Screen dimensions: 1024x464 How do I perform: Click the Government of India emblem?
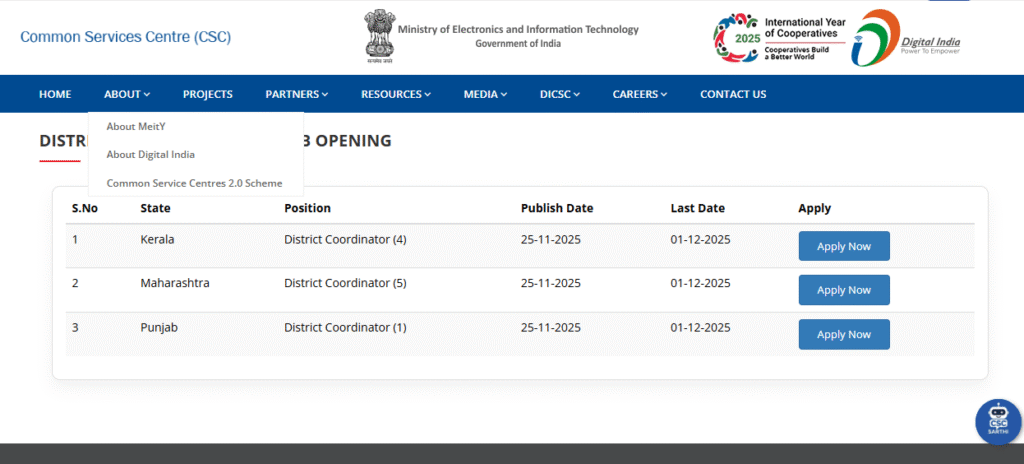(x=379, y=36)
